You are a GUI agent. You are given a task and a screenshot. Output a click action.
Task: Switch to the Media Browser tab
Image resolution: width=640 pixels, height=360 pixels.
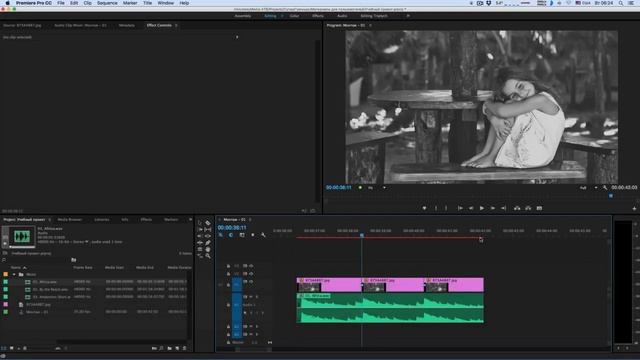pyautogui.click(x=70, y=220)
